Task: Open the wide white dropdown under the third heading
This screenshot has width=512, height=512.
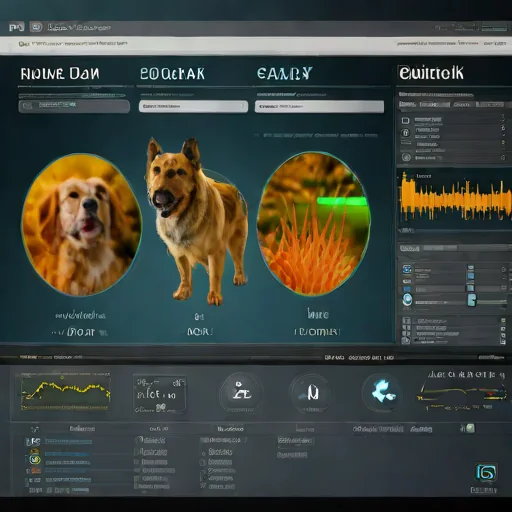Action: tap(319, 107)
